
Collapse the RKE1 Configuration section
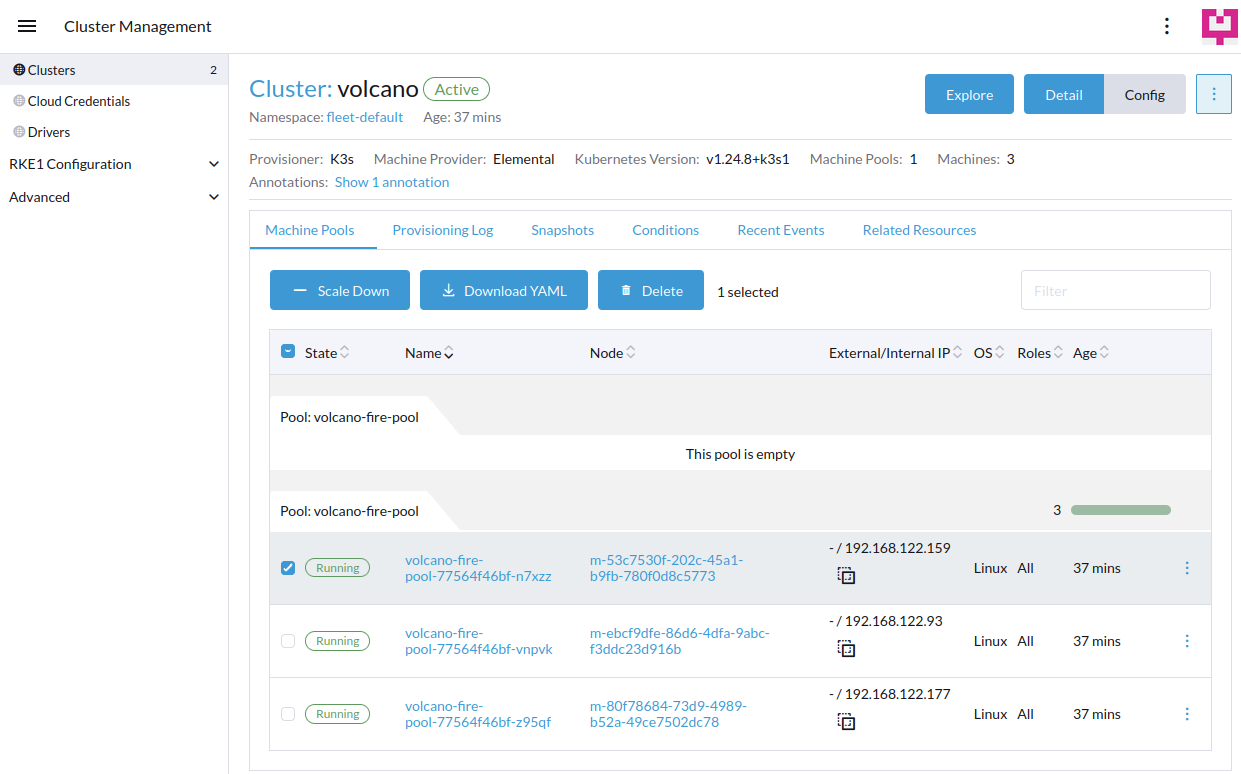113,164
